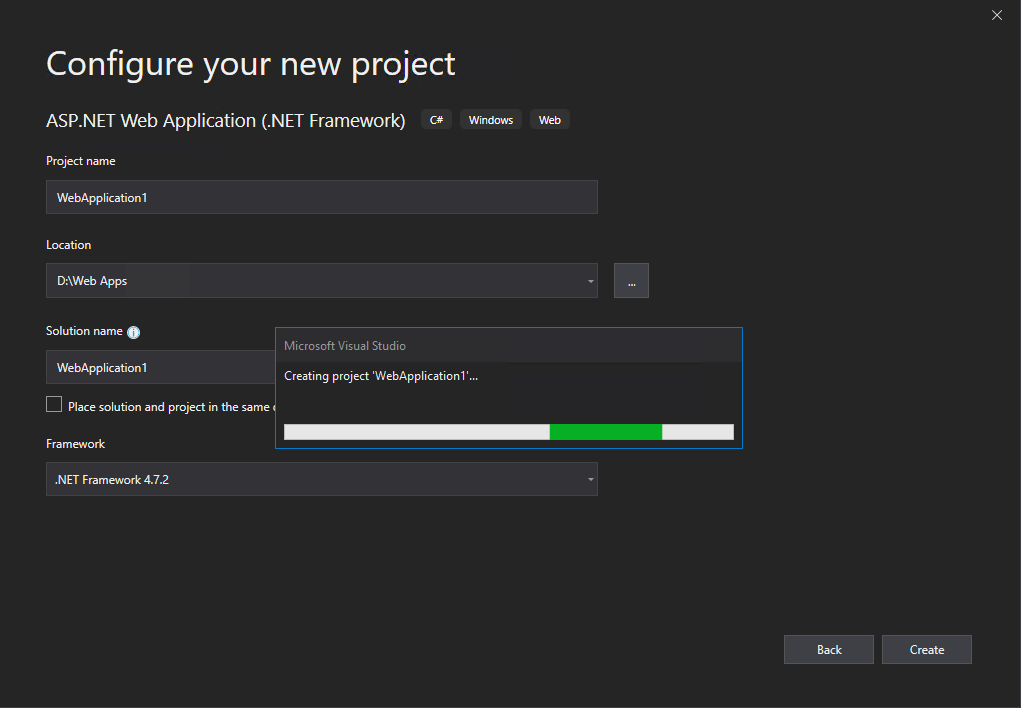Screen dimensions: 1022x708
Task: Click the Create button
Action: tap(927, 649)
